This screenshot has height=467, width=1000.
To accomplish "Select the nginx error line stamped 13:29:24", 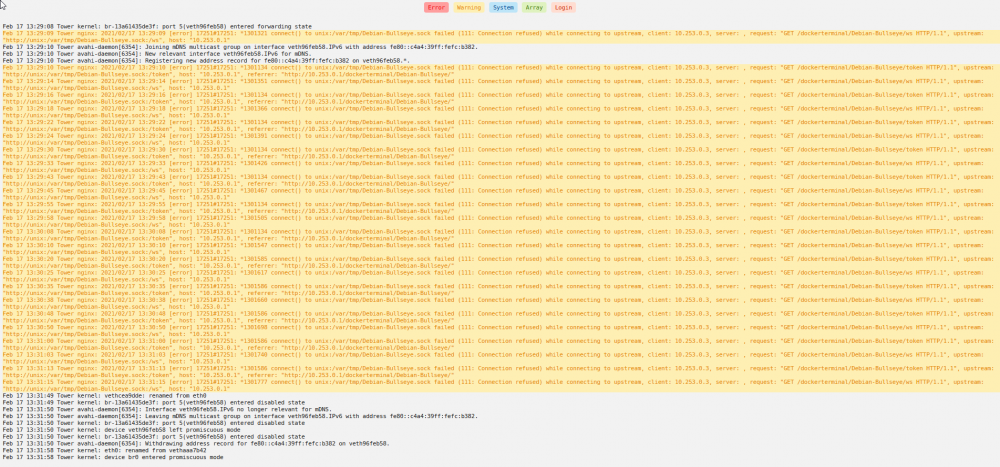I will pos(500,139).
